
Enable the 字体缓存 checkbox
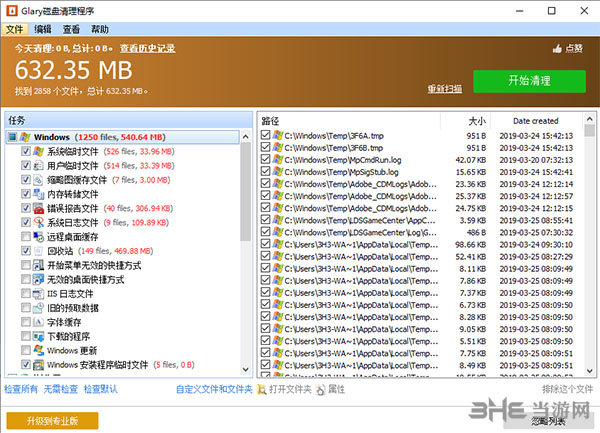(26, 322)
